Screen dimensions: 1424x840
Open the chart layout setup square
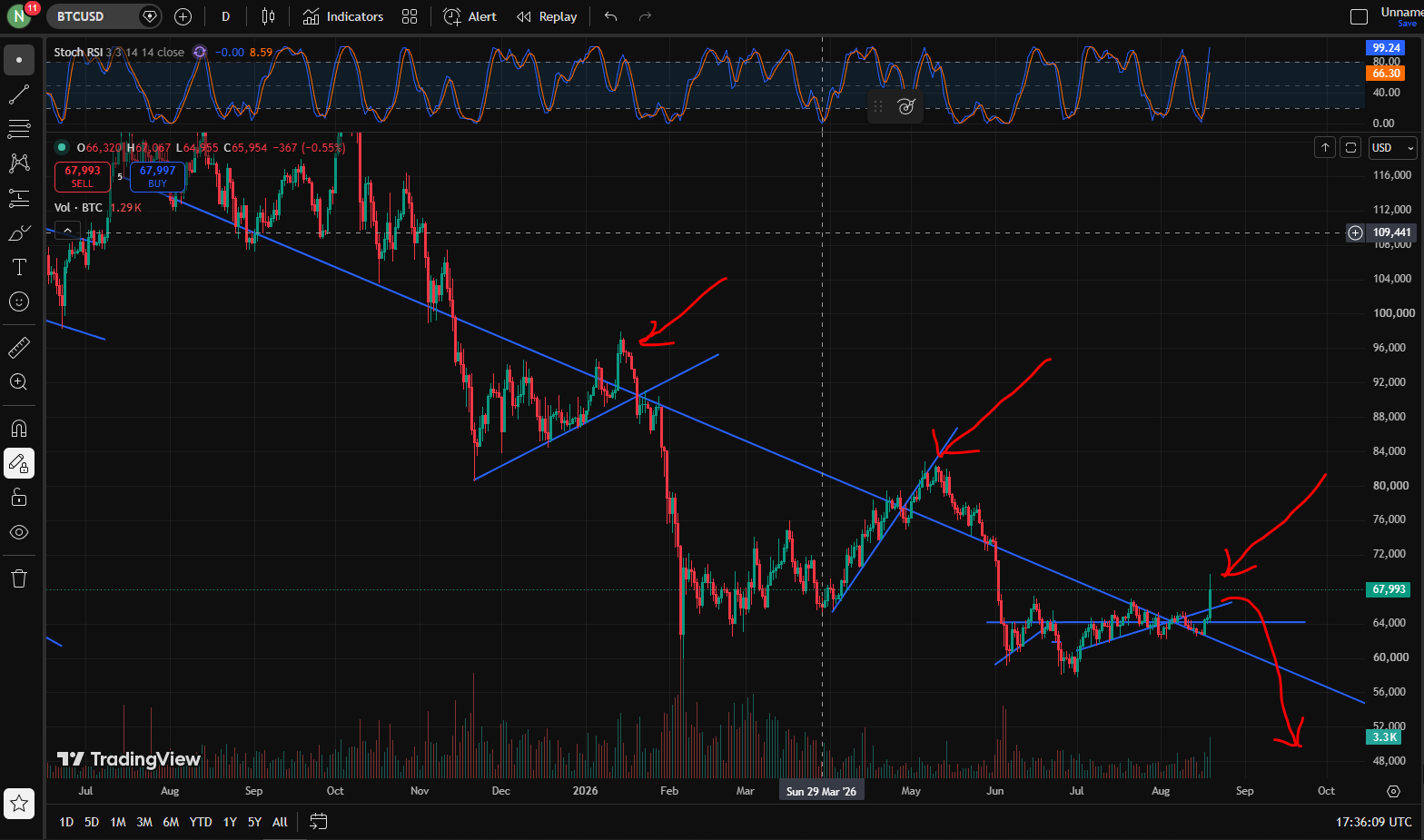1359,16
